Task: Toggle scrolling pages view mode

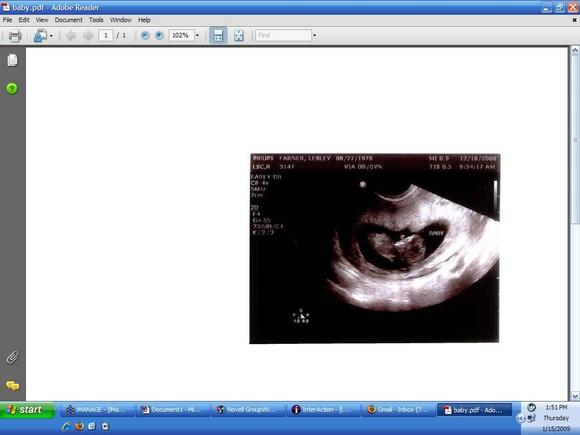Action: (218, 36)
